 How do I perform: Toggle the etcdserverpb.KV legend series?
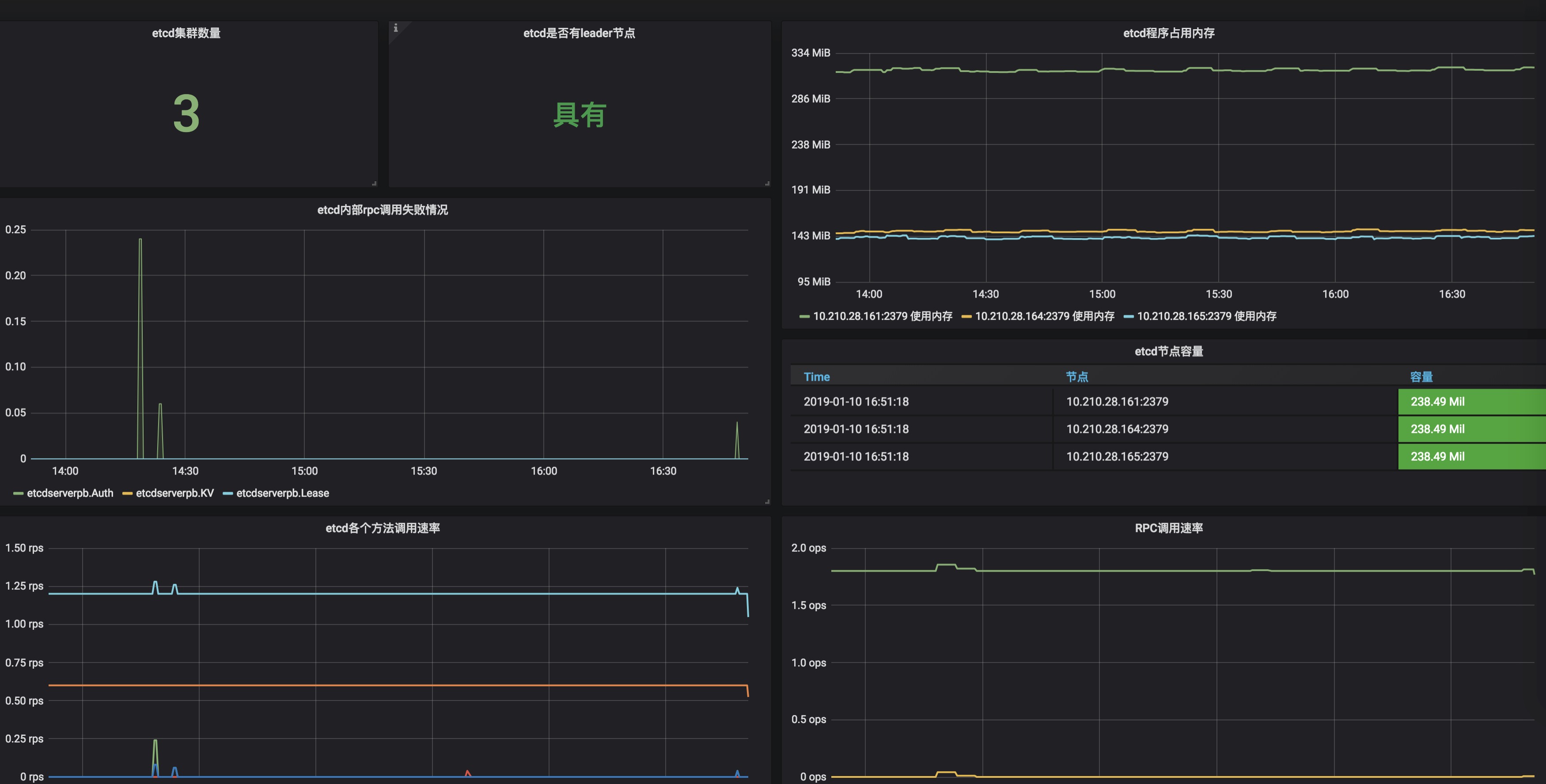[174, 493]
